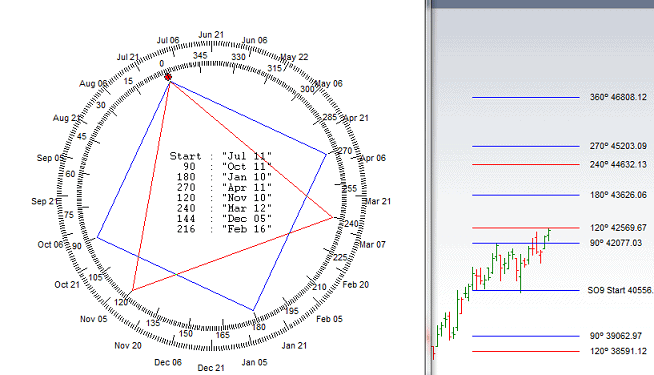Click the Sep 21 date label
Screen dimensions: 654x375
click(x=44, y=201)
